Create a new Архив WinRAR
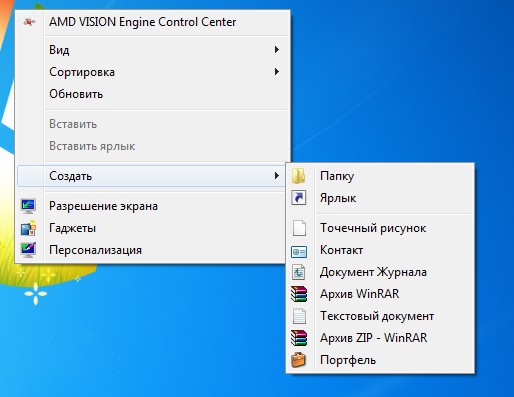514x397 pixels. click(x=380, y=294)
